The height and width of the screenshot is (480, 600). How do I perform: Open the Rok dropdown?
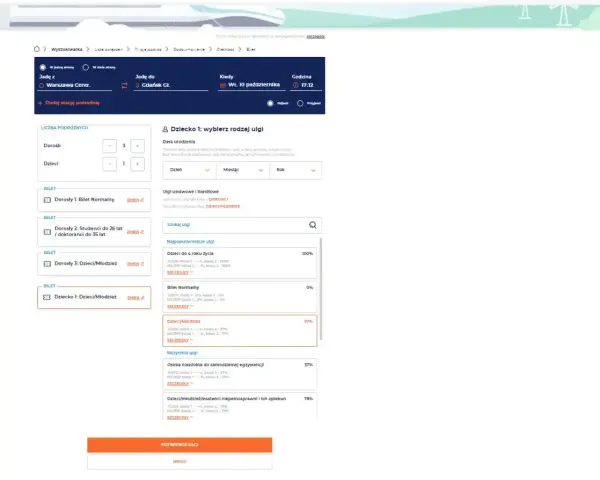tap(295, 170)
